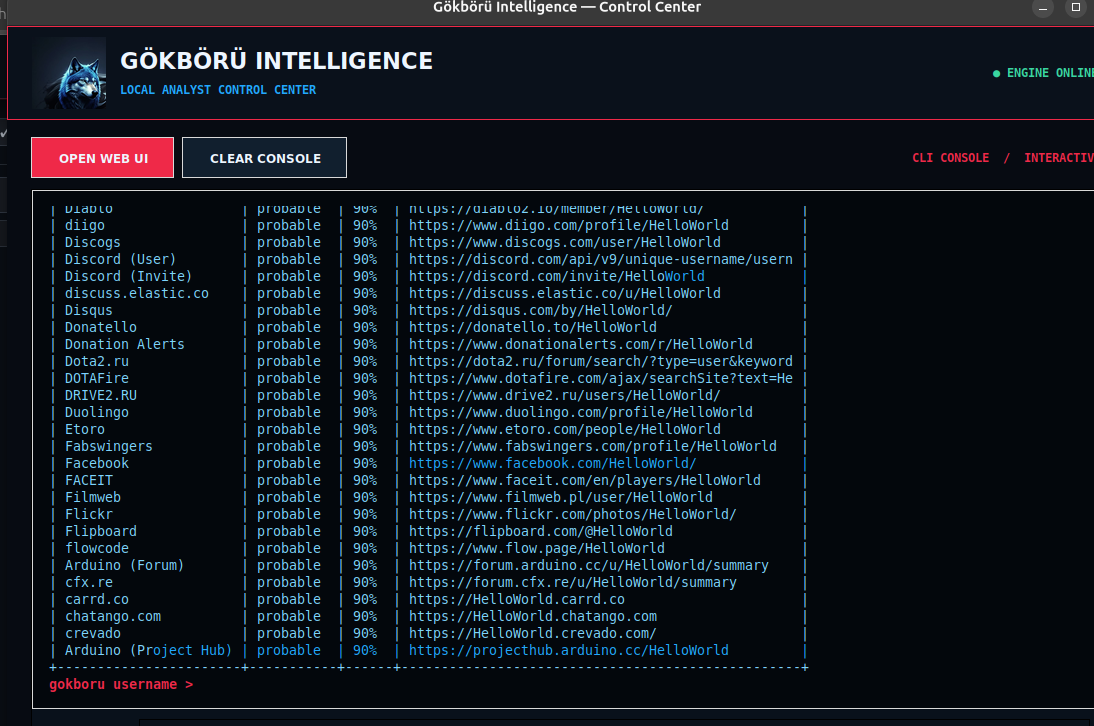Open the diigo profile URL
This screenshot has height=726, width=1094.
(x=569, y=225)
